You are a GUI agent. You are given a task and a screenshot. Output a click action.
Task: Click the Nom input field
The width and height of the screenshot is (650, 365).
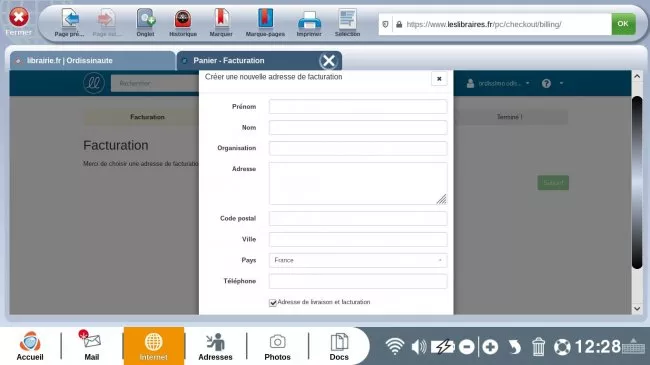click(x=358, y=127)
